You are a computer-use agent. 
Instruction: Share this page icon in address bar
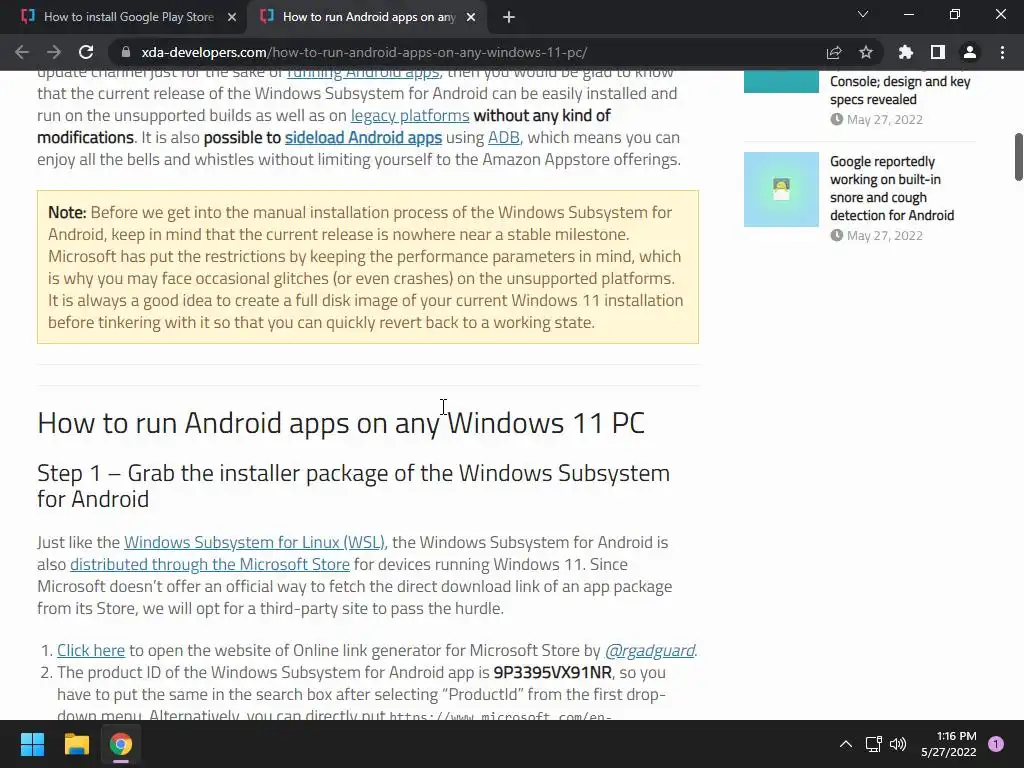tap(834, 52)
